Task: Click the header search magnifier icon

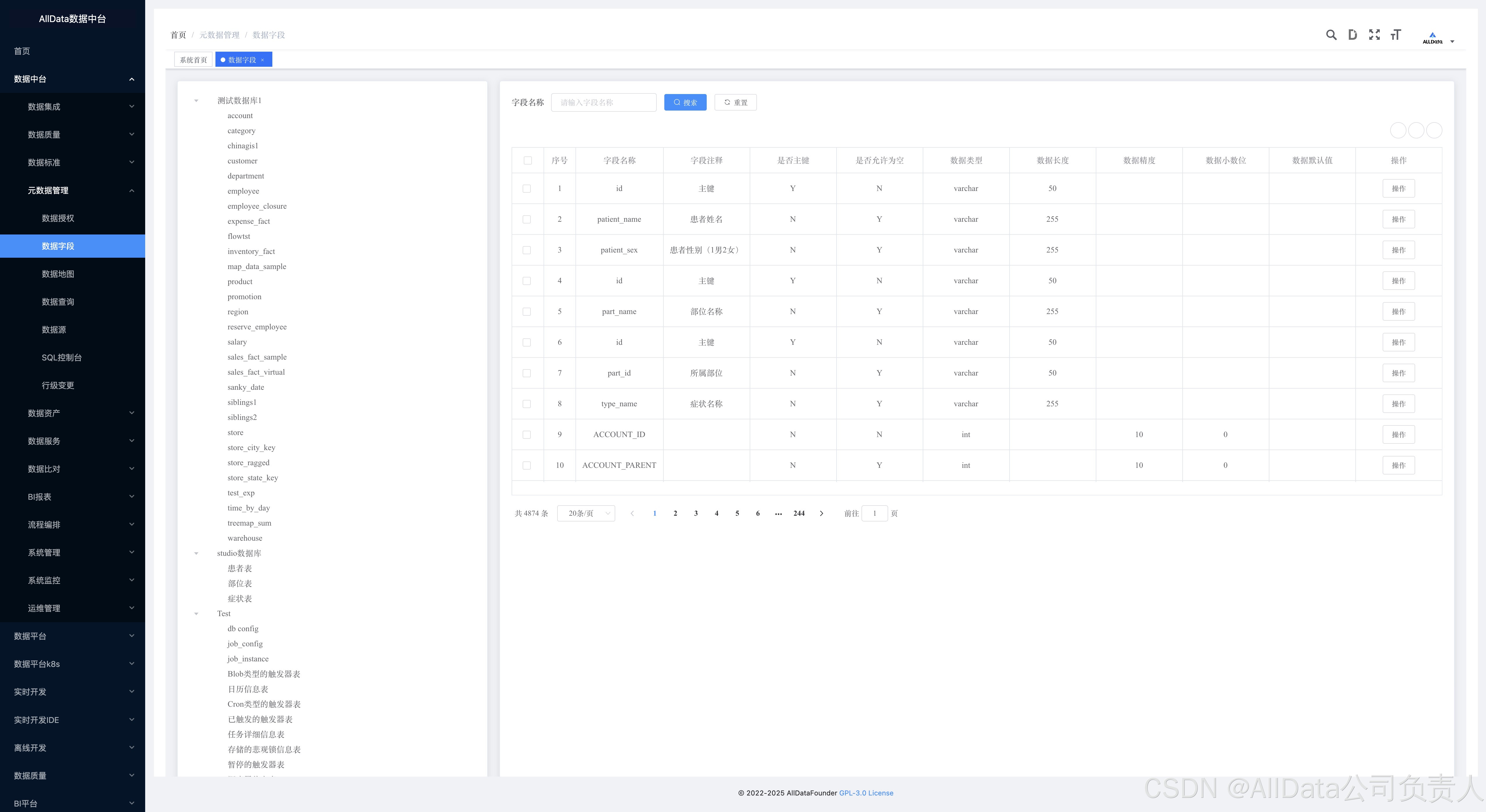Action: (1331, 35)
